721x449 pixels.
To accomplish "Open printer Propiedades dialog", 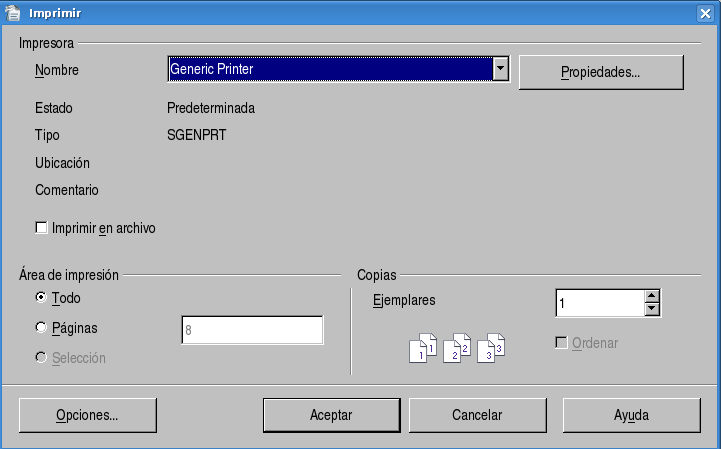I will point(600,72).
